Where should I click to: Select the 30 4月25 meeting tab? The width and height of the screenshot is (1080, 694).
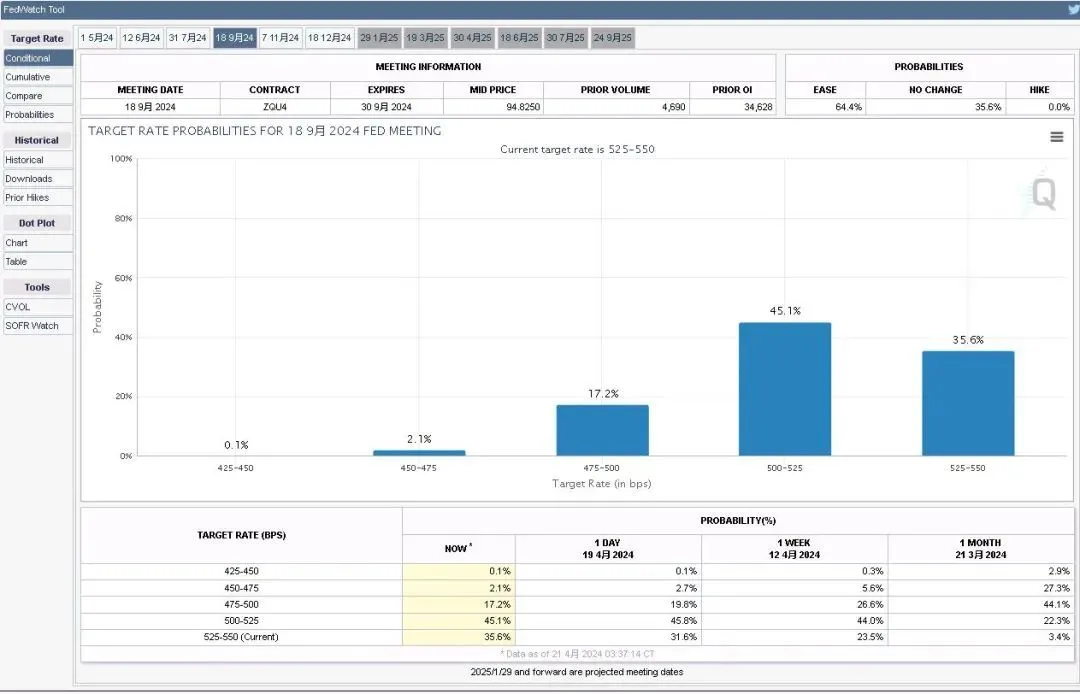pos(472,38)
